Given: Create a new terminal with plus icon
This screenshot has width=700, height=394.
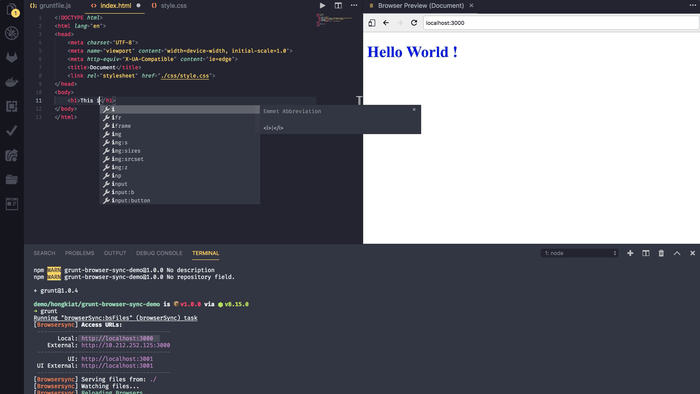Looking at the screenshot, I should tap(630, 253).
